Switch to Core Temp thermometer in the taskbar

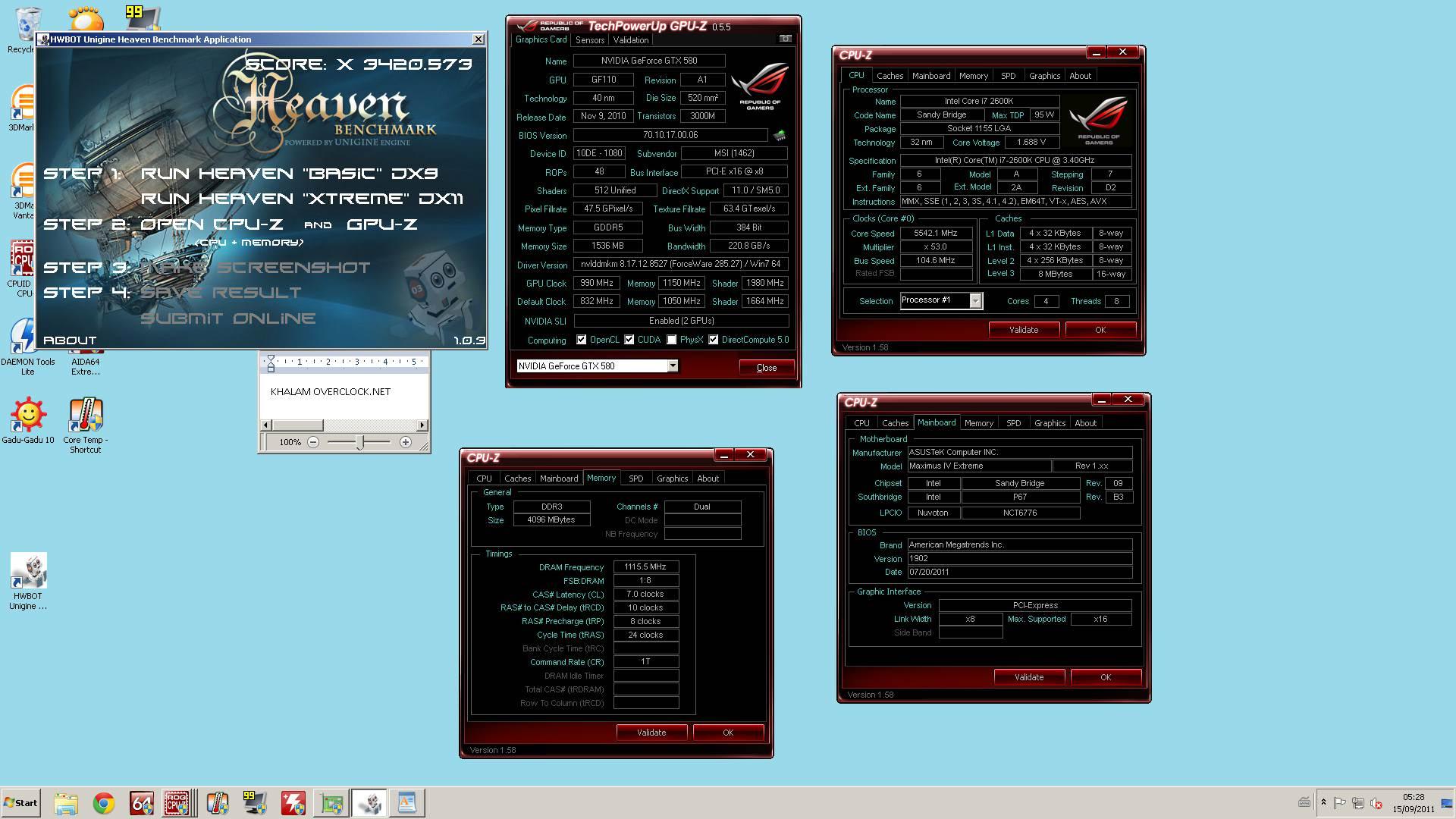coord(218,803)
